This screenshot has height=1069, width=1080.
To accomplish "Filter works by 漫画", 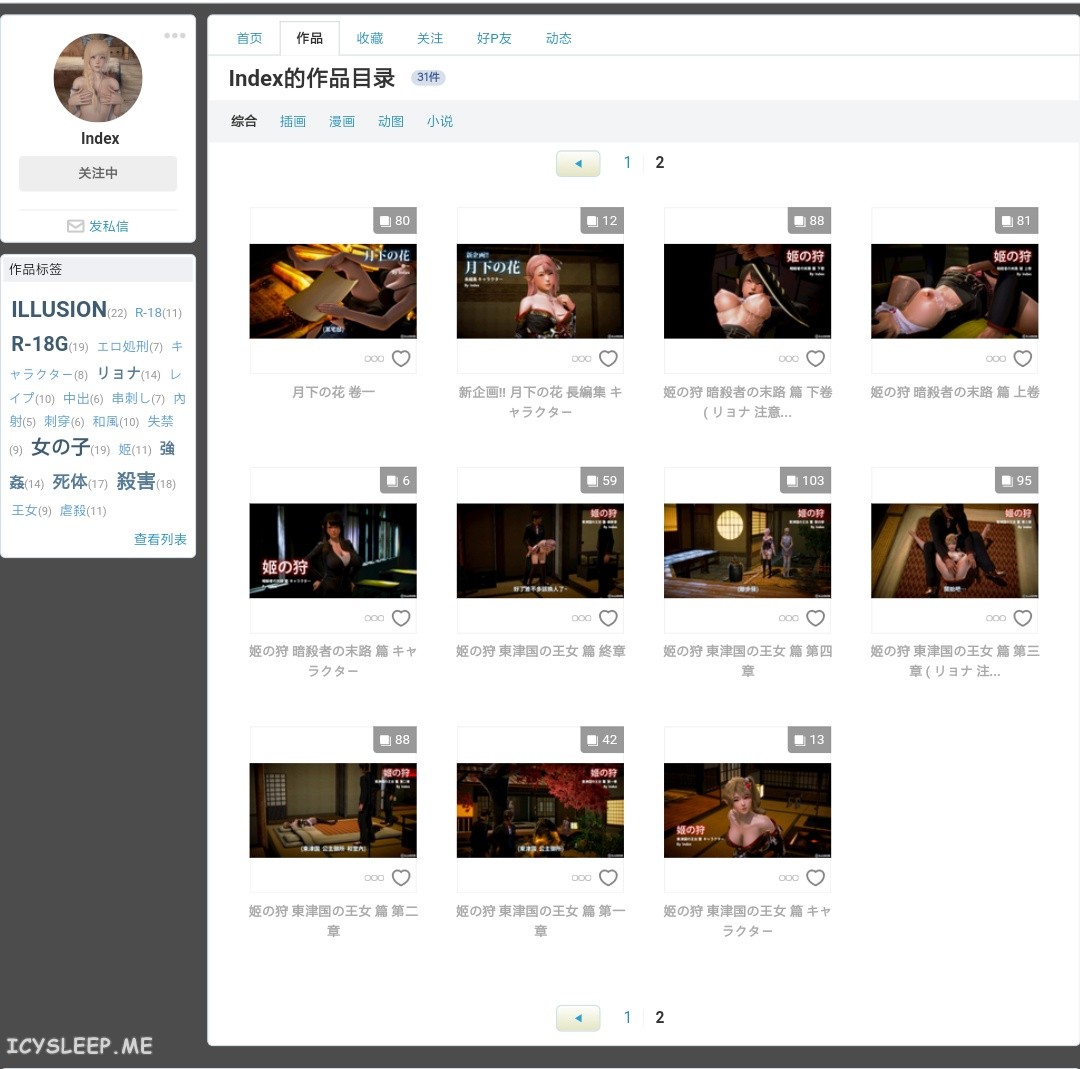I will tap(342, 121).
